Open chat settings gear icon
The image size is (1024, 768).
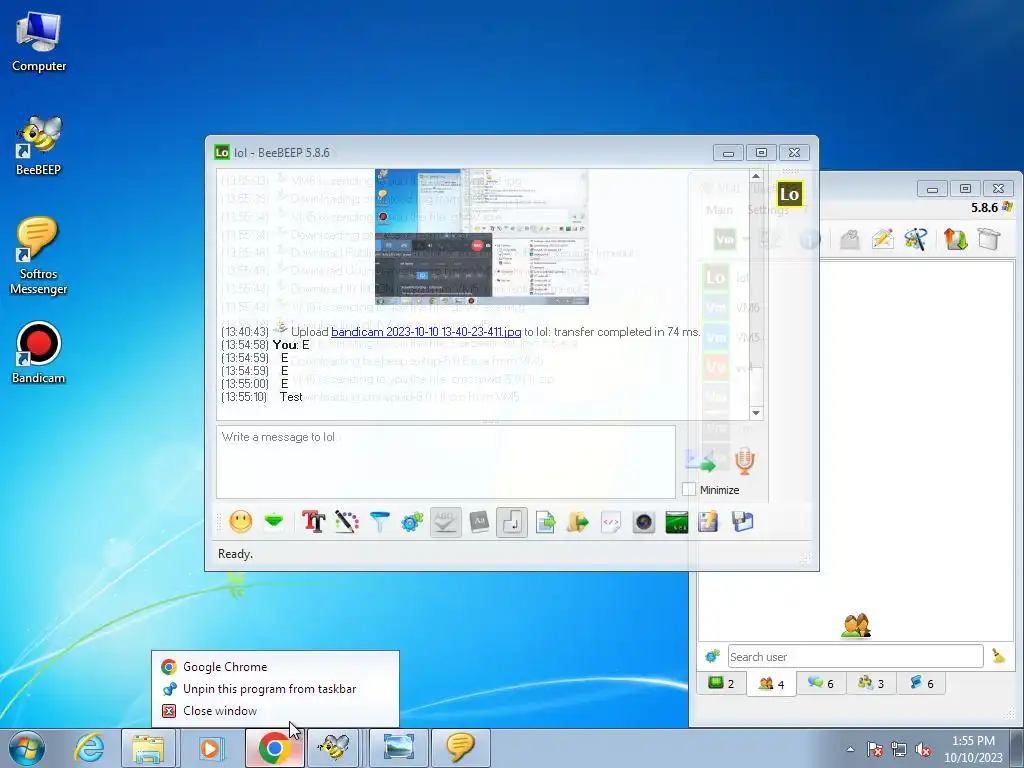412,522
